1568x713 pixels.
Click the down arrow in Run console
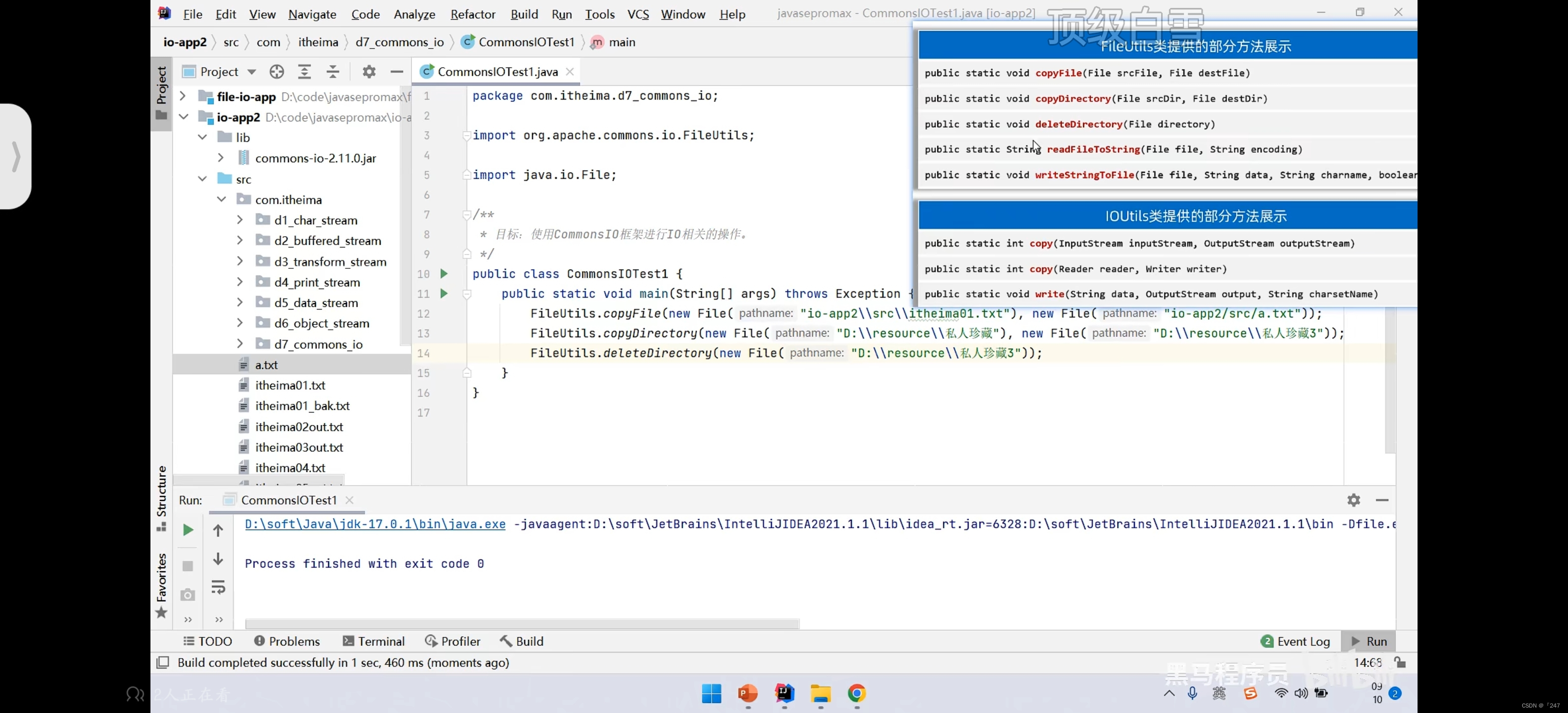[218, 559]
